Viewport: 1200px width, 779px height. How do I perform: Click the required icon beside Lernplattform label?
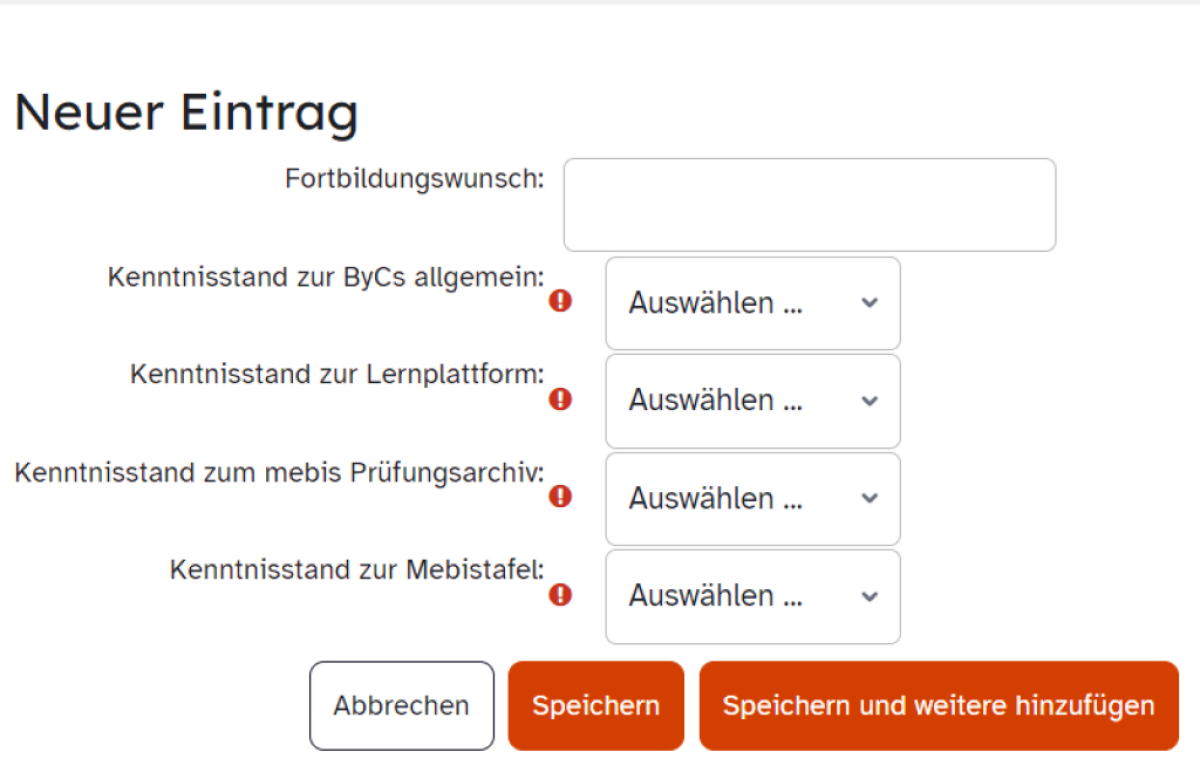(x=560, y=399)
